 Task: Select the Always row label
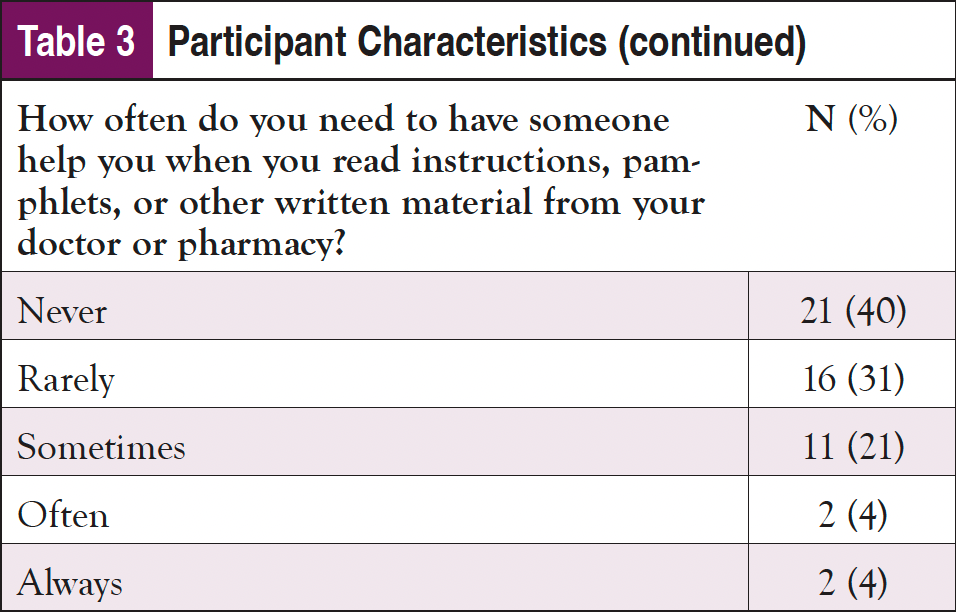(x=70, y=582)
